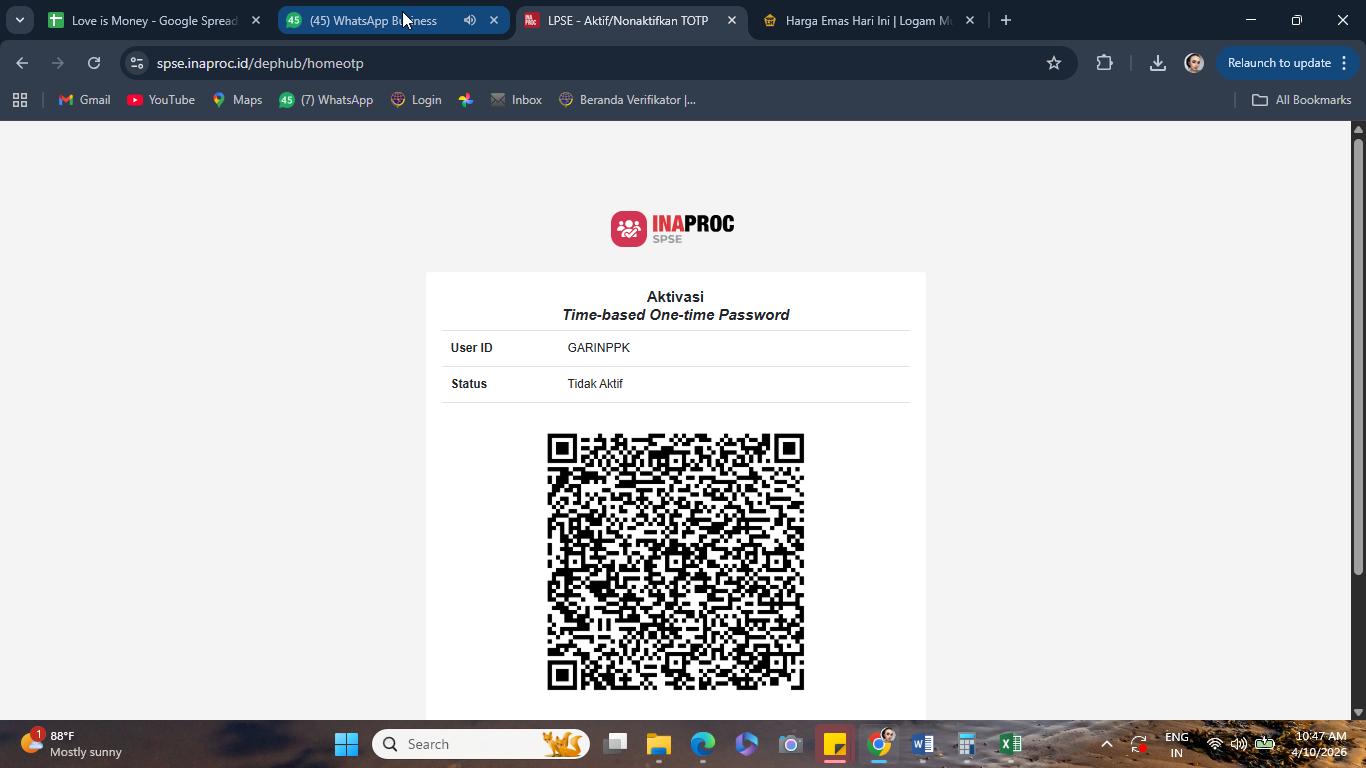Viewport: 1366px width, 768px height.
Task: Open the All Bookmarks folder
Action: 1302,100
